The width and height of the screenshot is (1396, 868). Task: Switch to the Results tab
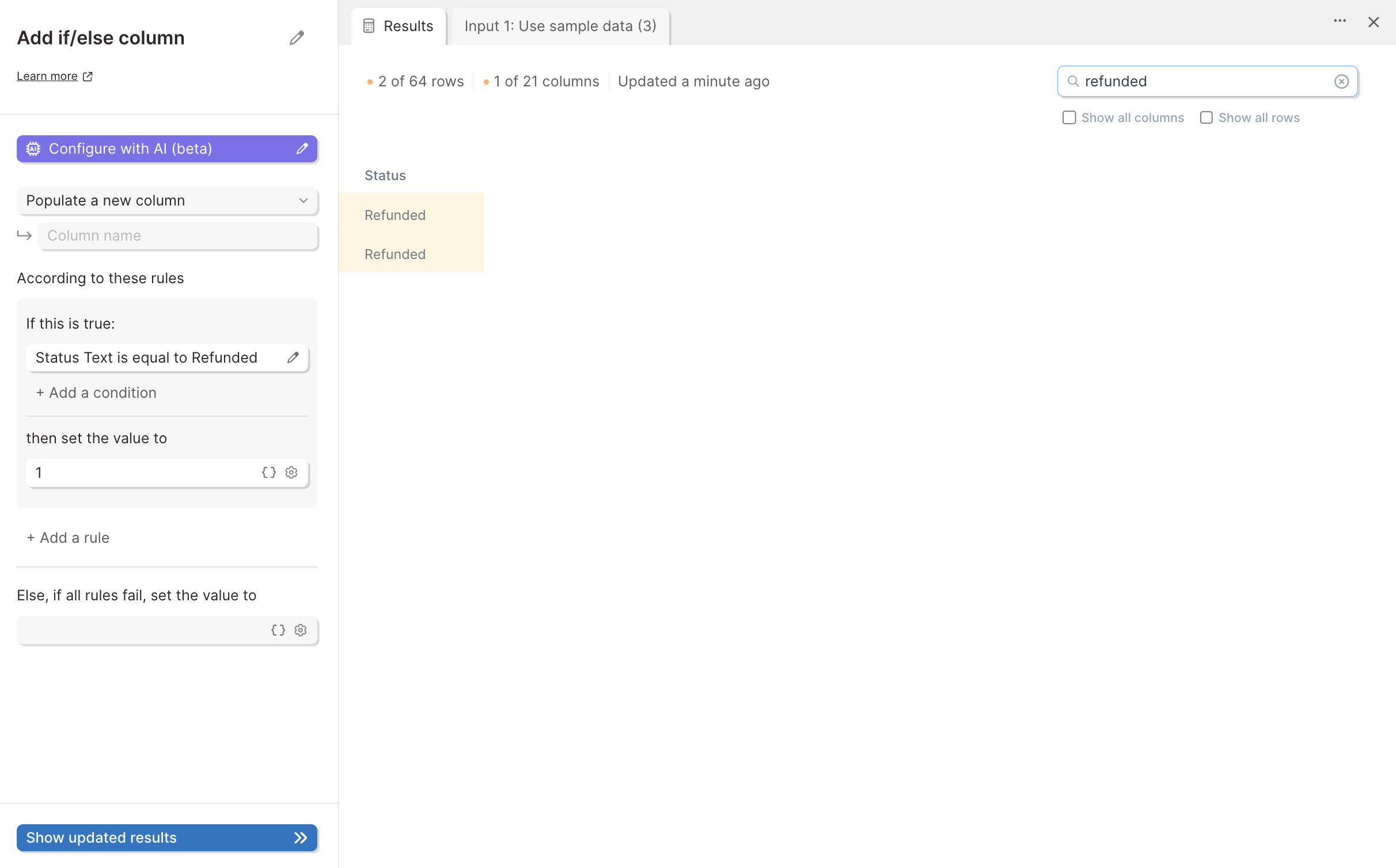(399, 26)
